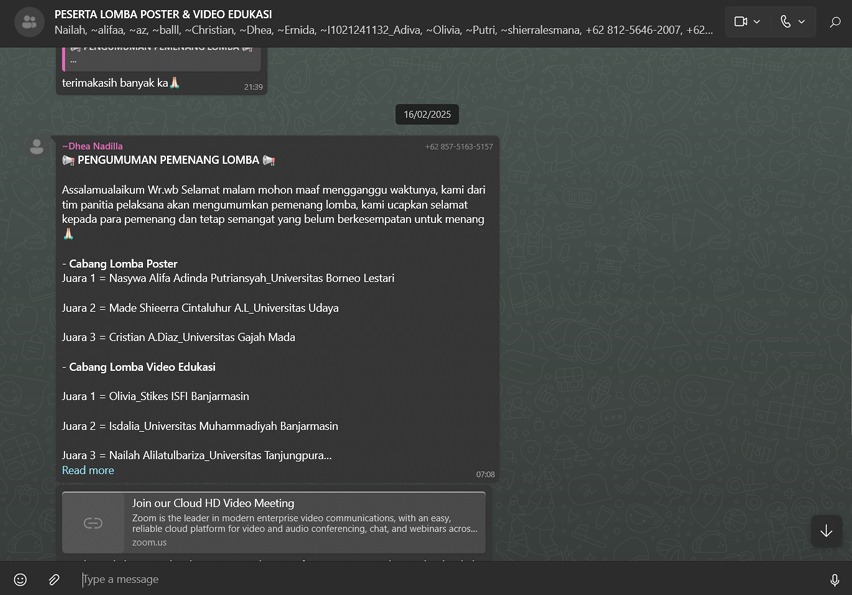
Task: Open ~Dhea Nadilla sender name
Action: pyautogui.click(x=92, y=146)
